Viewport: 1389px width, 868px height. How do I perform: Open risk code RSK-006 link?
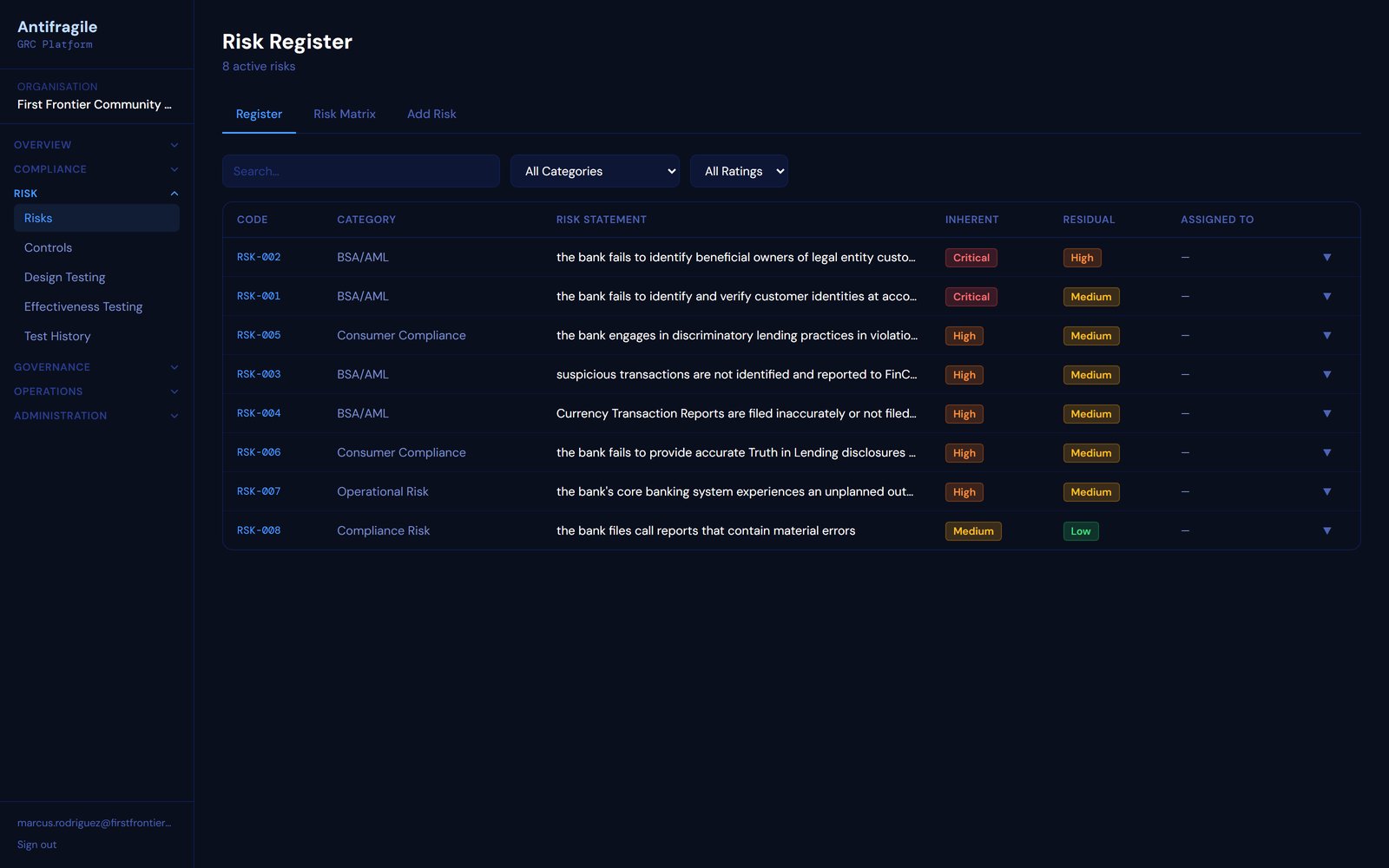pos(259,452)
